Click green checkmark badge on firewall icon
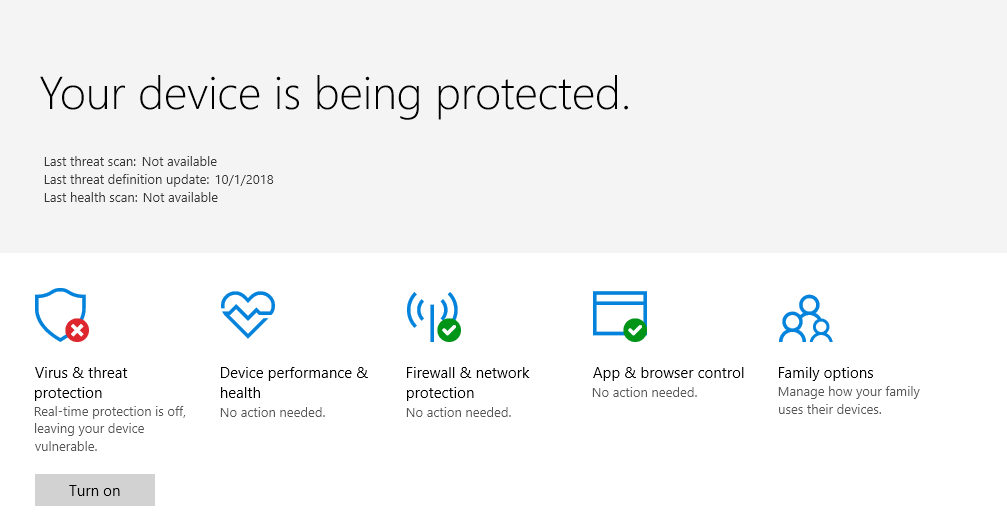The height and width of the screenshot is (530, 1007). tap(449, 330)
